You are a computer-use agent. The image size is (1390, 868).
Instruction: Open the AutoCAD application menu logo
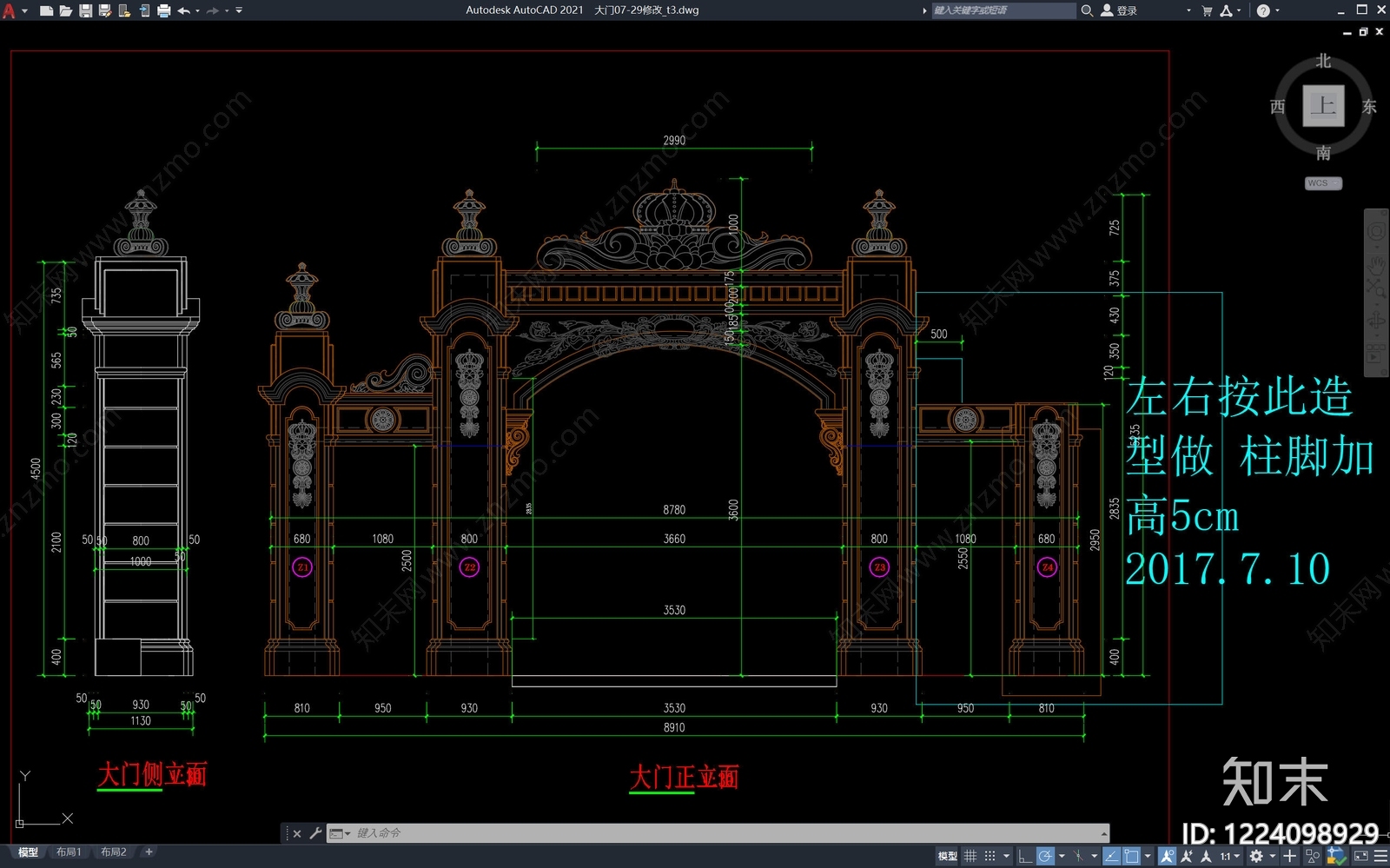[10, 11]
